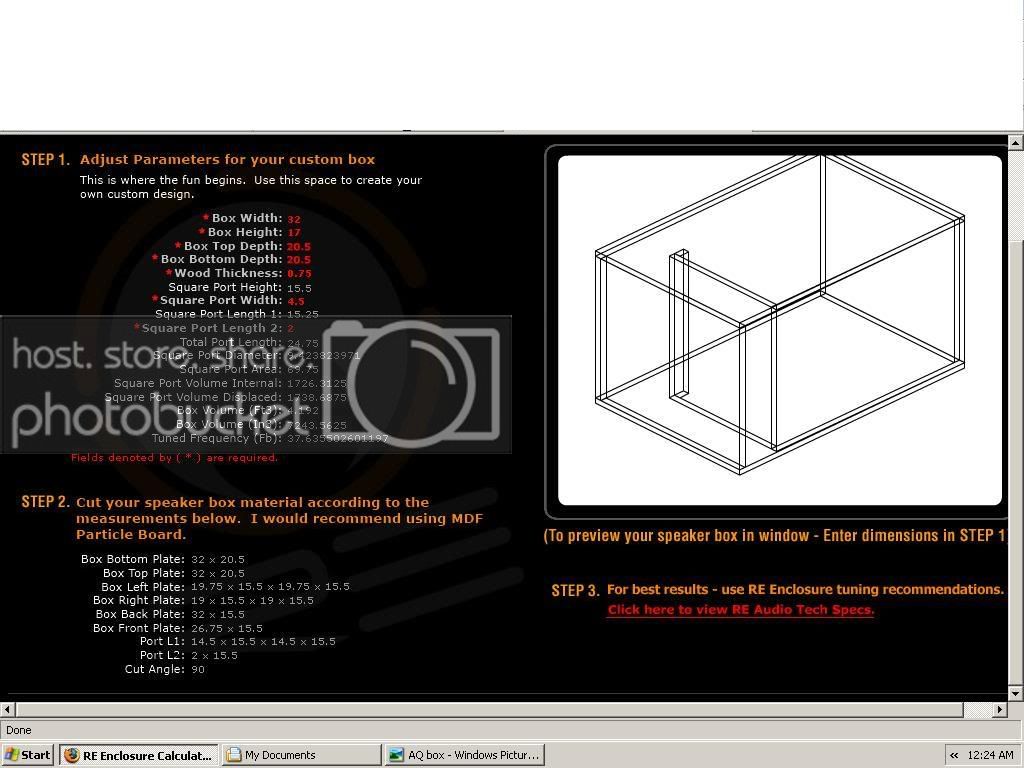Click Port L2 value 2 x 15.5
Viewport: 1024px width, 768px height.
pyautogui.click(x=214, y=656)
